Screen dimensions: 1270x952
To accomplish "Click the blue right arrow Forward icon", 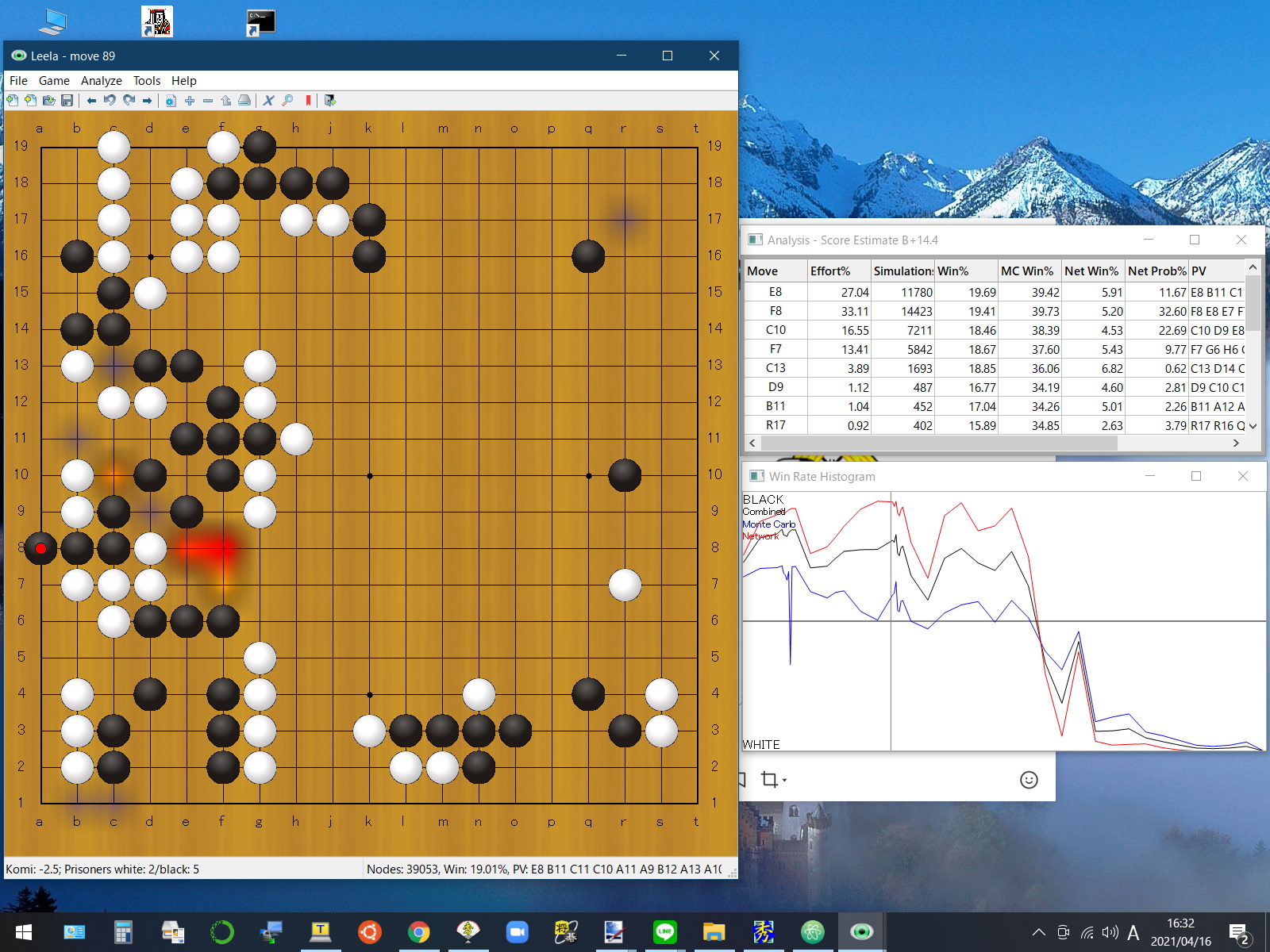I will click(147, 101).
